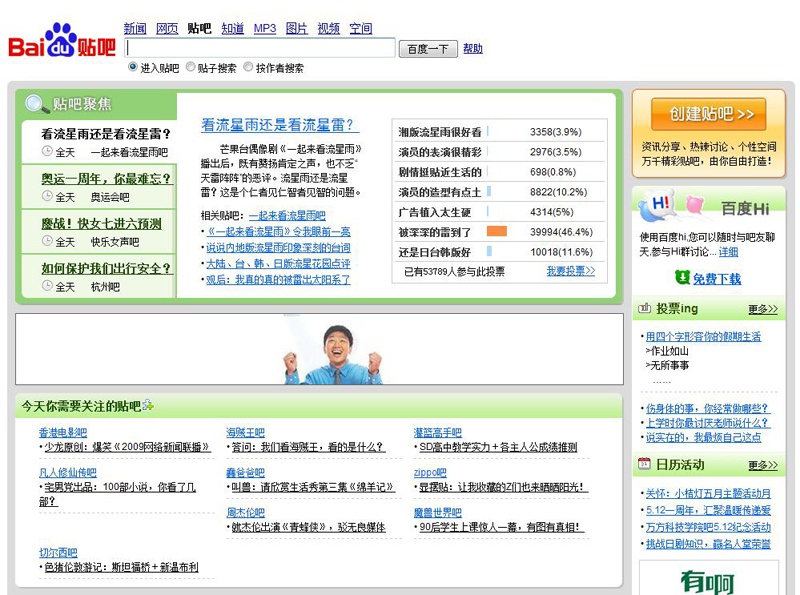Click the sparkle icon after 今天你需要关注的贴吧

point(148,405)
